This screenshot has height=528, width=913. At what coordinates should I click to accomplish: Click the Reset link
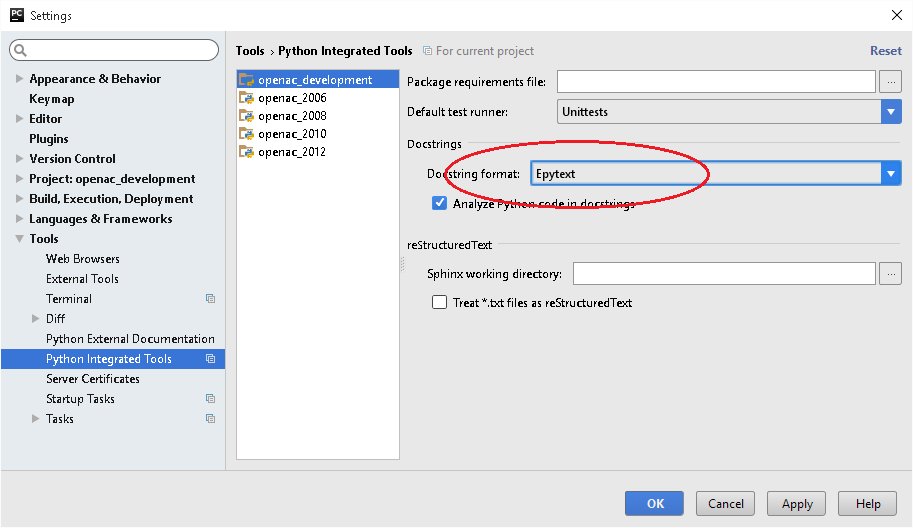point(885,51)
